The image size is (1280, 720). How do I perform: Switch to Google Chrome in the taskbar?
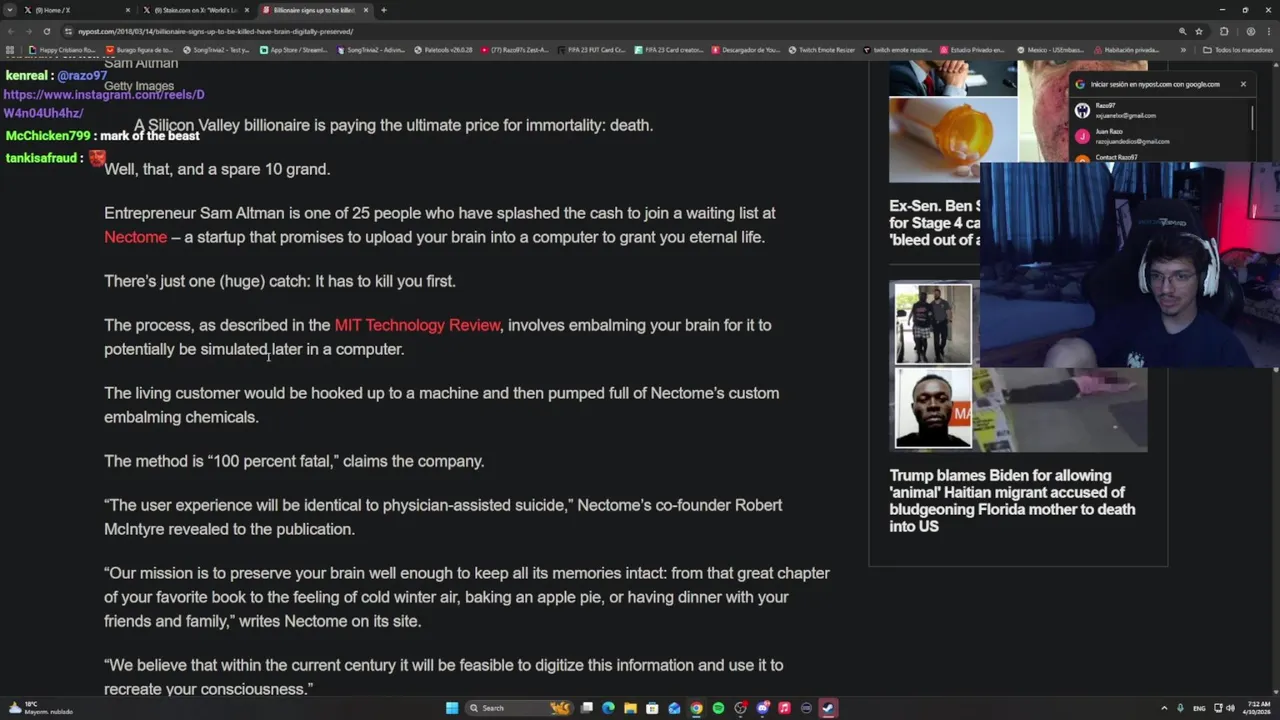[696, 708]
